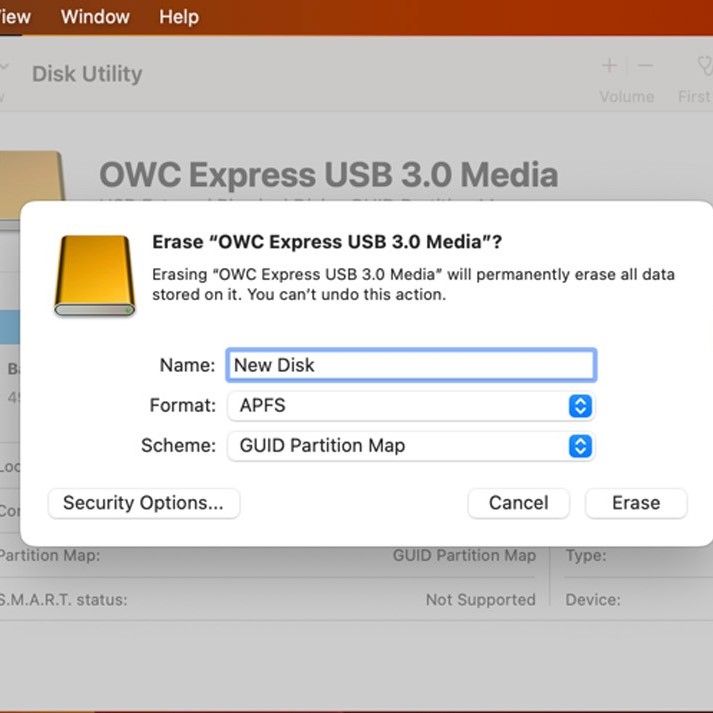Confirm with the Erase button

(x=636, y=503)
